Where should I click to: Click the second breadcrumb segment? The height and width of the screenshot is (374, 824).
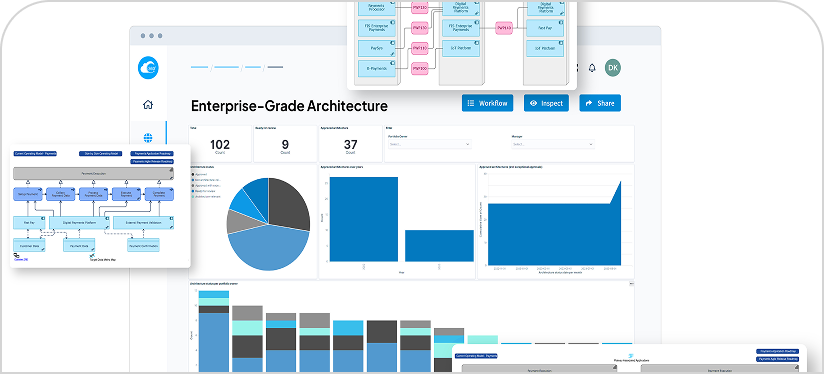click(x=227, y=67)
